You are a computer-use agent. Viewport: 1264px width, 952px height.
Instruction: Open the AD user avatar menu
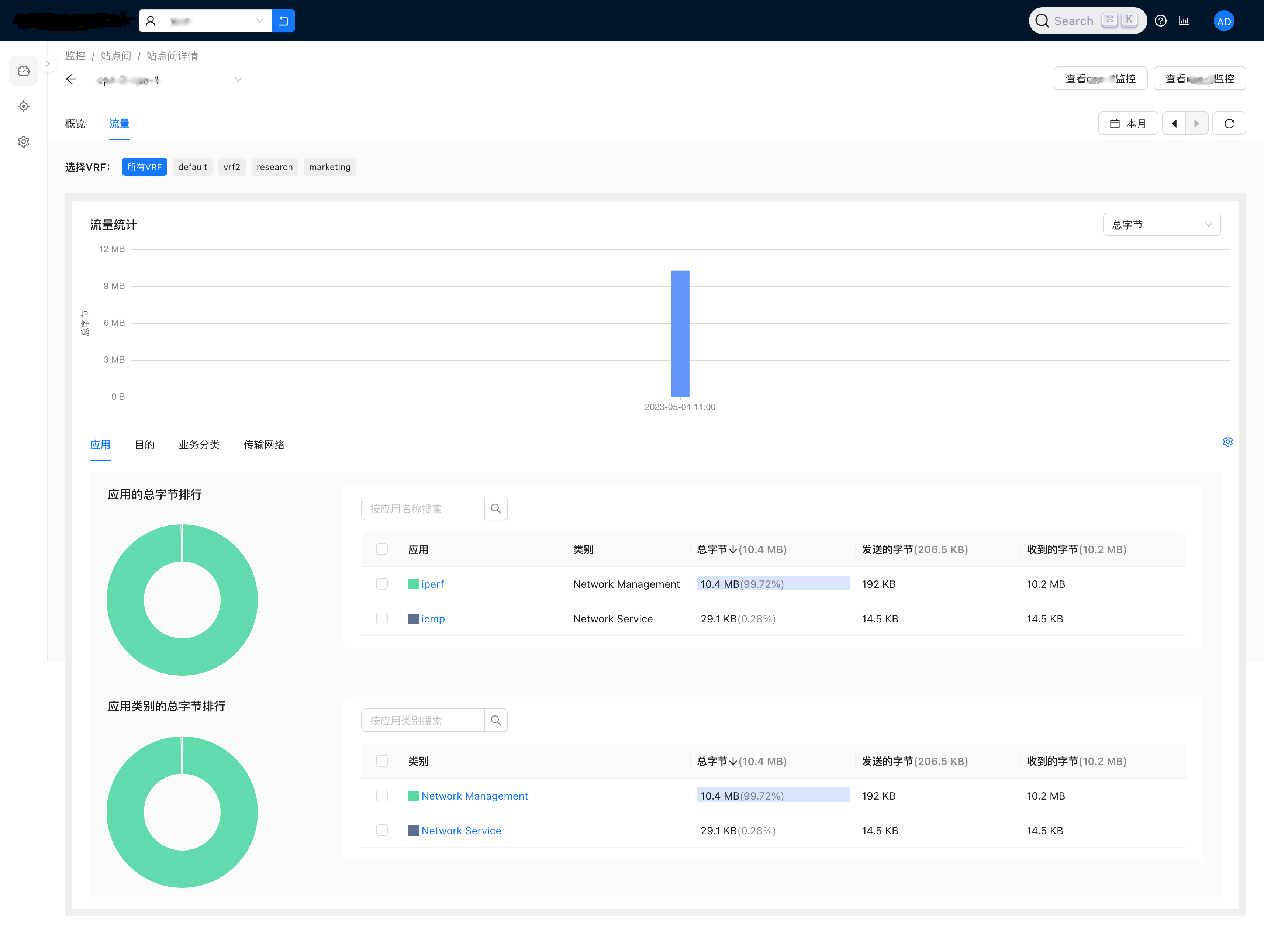tap(1223, 21)
